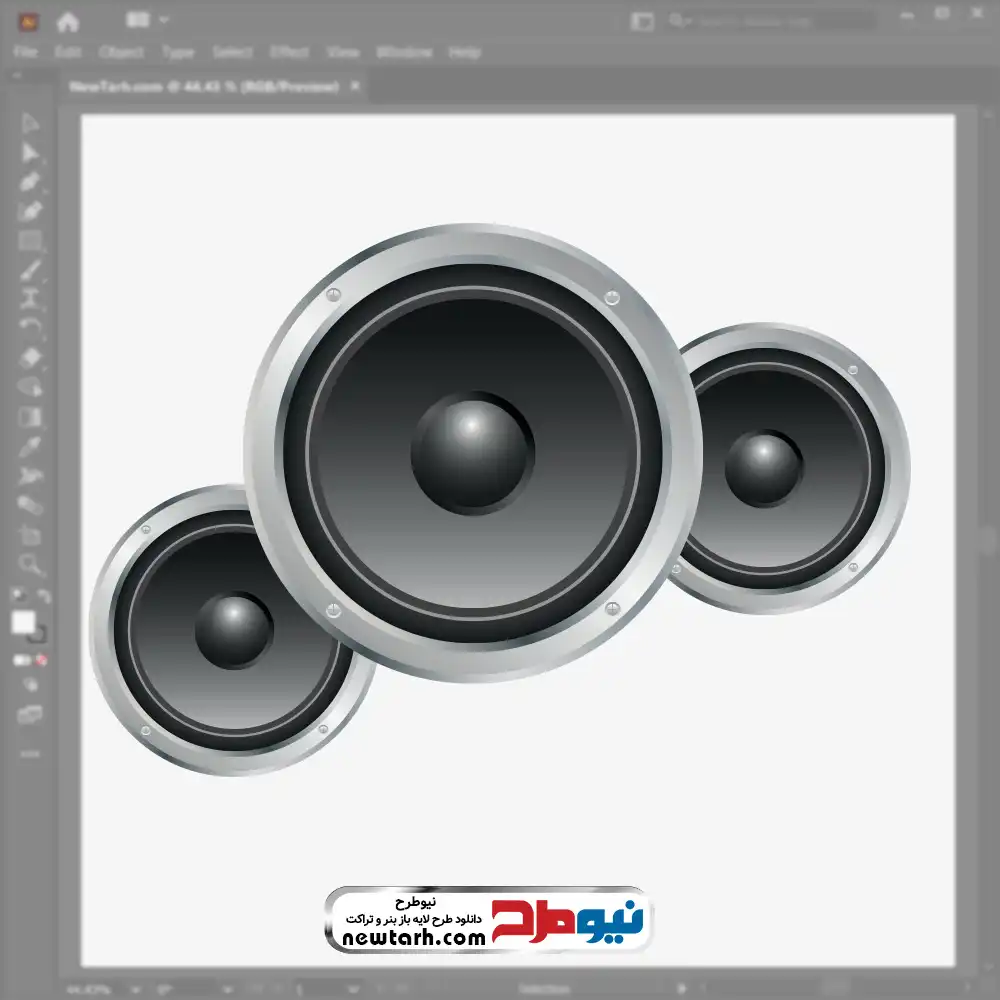The image size is (1000, 1000).
Task: Click Edit Toolbar three-dots button
Action: tap(30, 752)
